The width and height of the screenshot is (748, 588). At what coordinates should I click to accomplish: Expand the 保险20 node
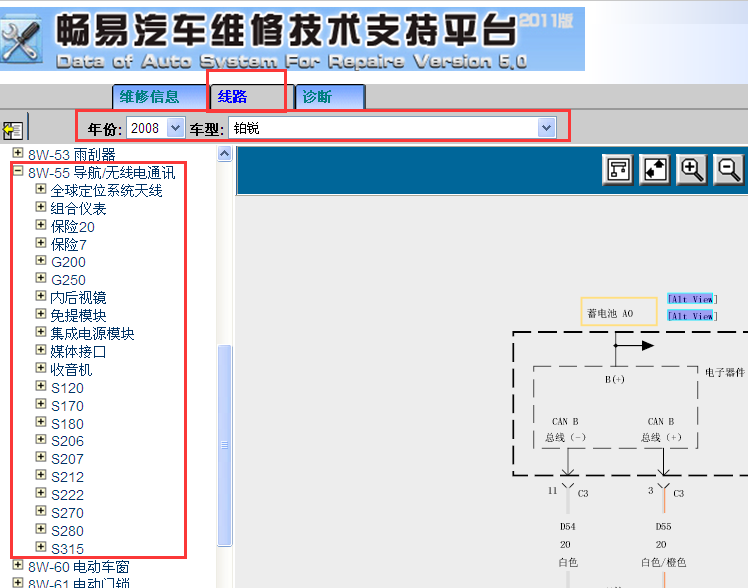(41, 225)
